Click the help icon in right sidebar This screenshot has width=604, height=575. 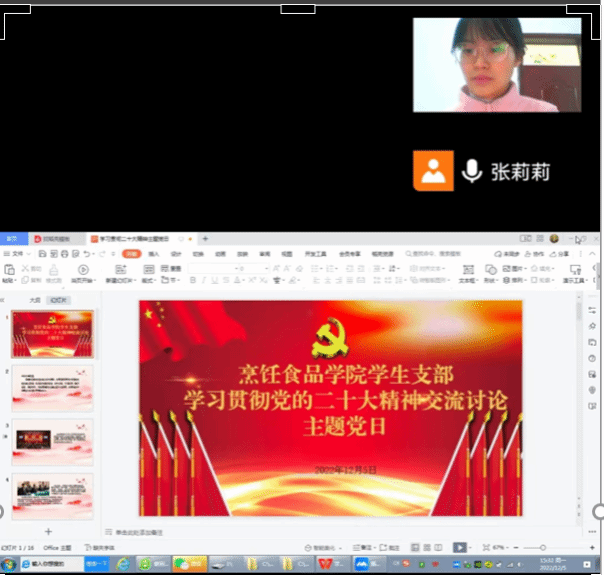(592, 358)
